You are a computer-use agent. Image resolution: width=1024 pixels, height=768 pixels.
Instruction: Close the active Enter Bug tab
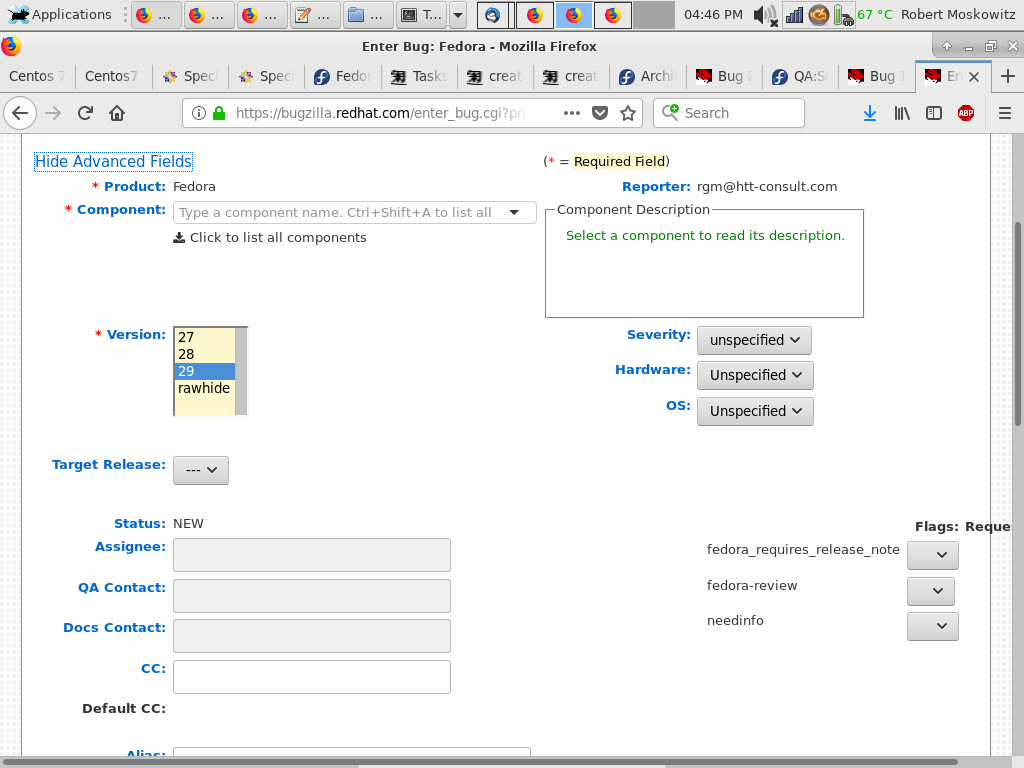click(x=974, y=76)
